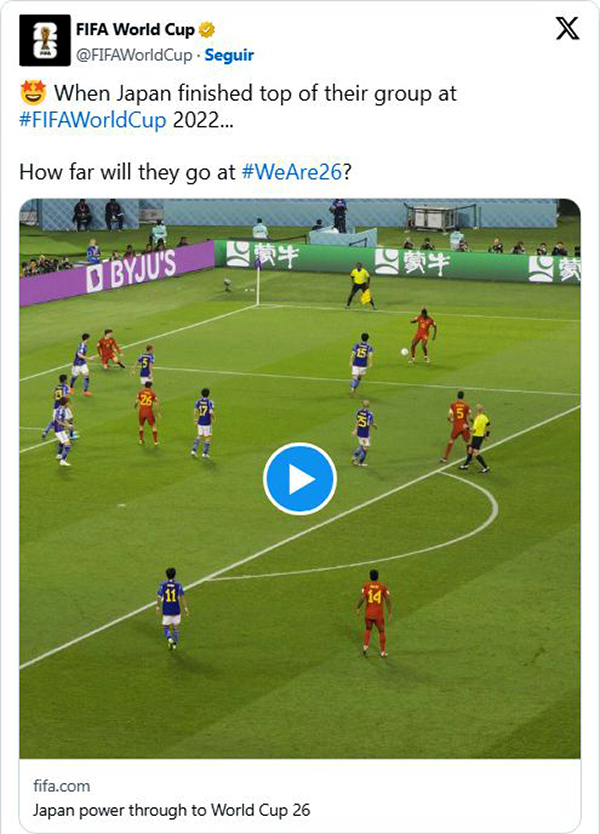The image size is (600, 834).
Task: Visit the @FIFAWorldCup handle
Action: (x=134, y=55)
